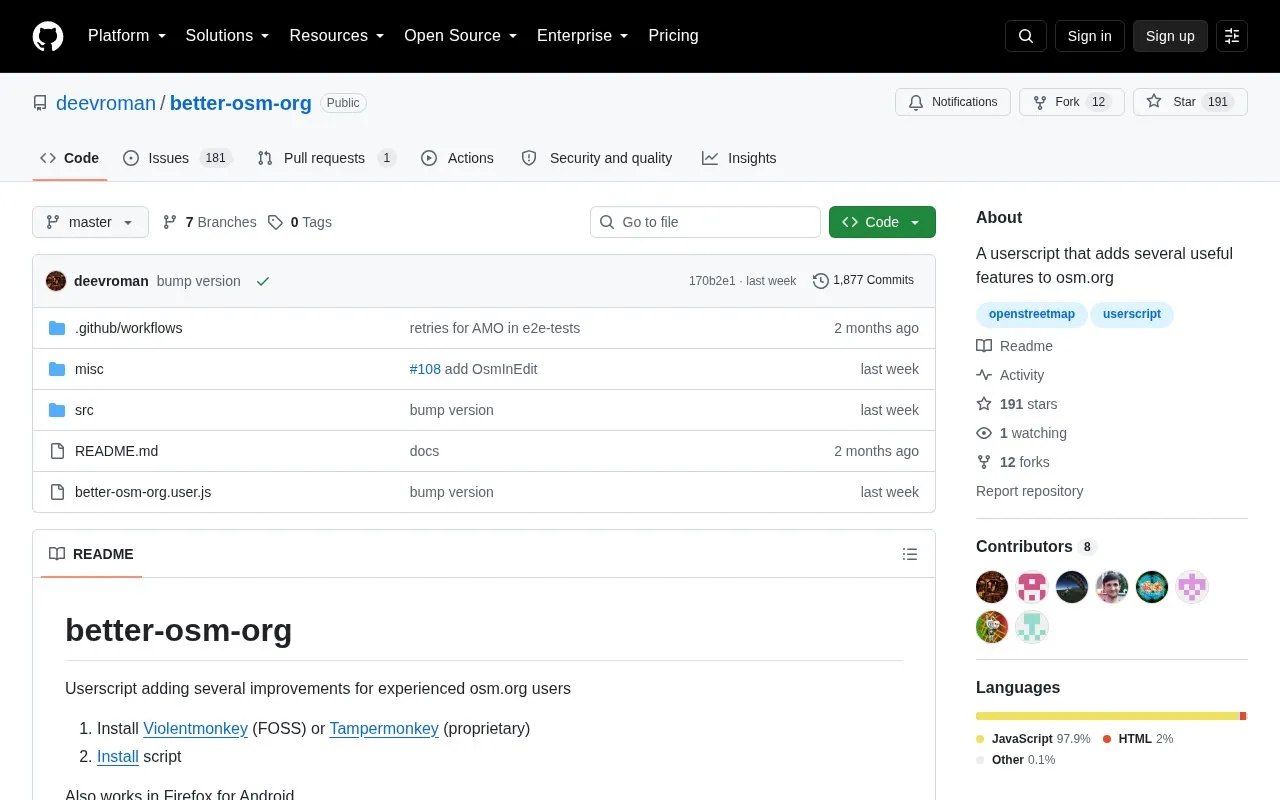Expand the Resources menu
This screenshot has width=1280, height=800.
(x=337, y=36)
